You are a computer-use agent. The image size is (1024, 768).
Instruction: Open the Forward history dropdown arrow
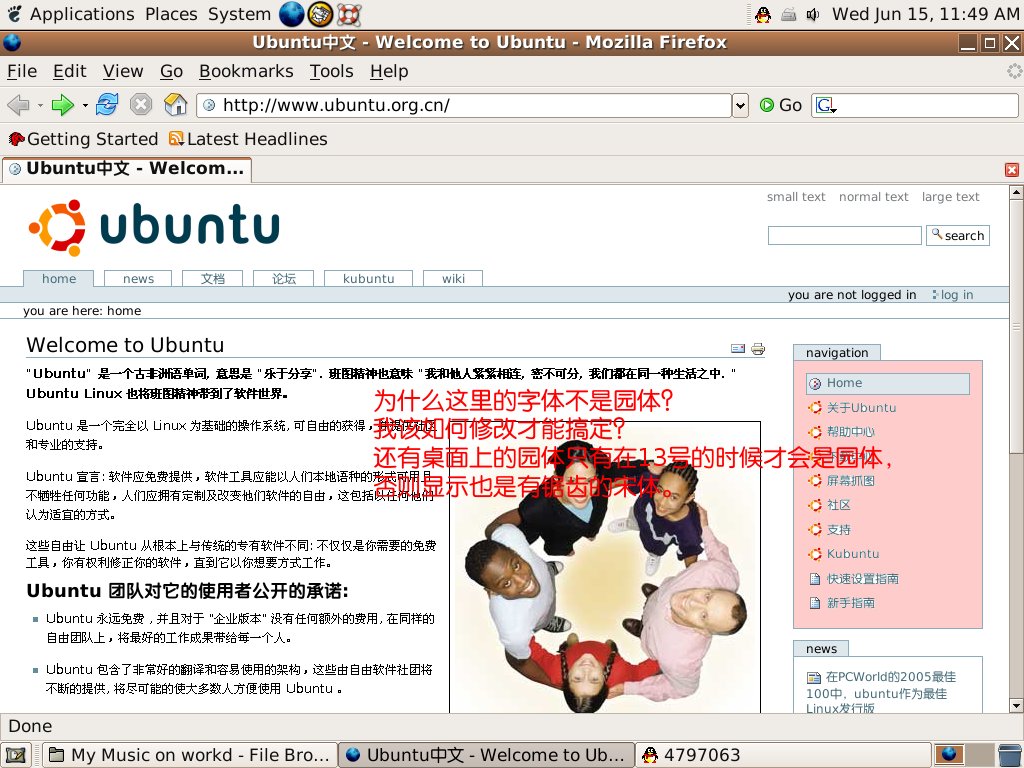coord(85,105)
